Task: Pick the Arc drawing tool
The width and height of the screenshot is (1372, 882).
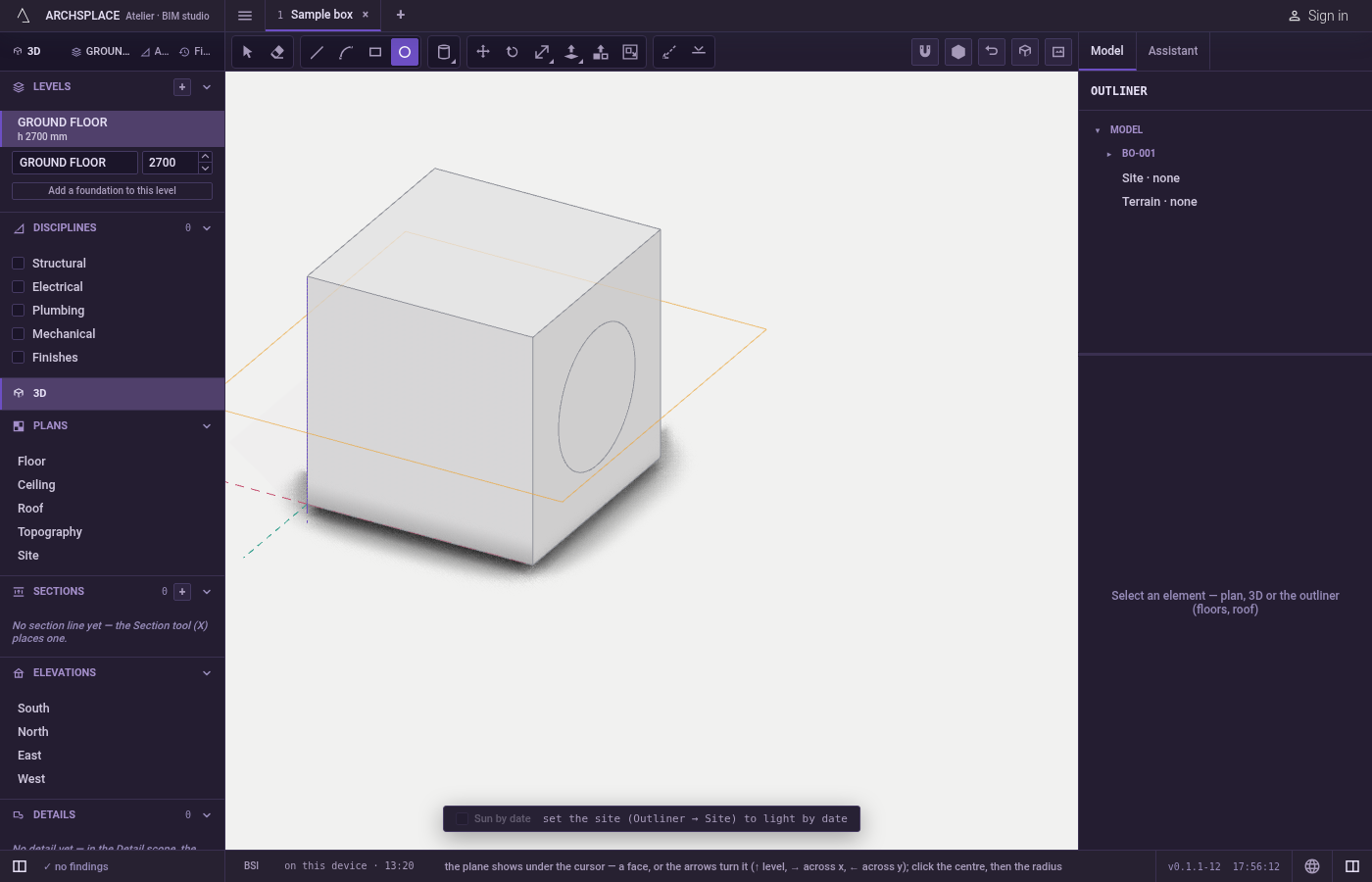Action: click(346, 52)
